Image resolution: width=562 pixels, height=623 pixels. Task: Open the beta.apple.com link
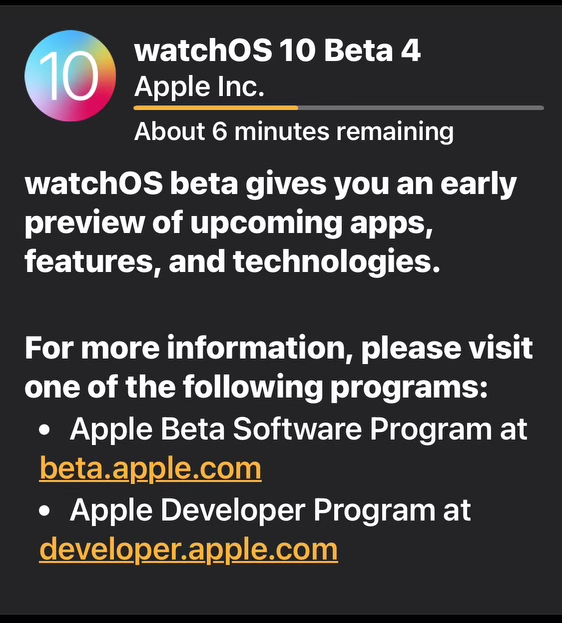[150, 468]
